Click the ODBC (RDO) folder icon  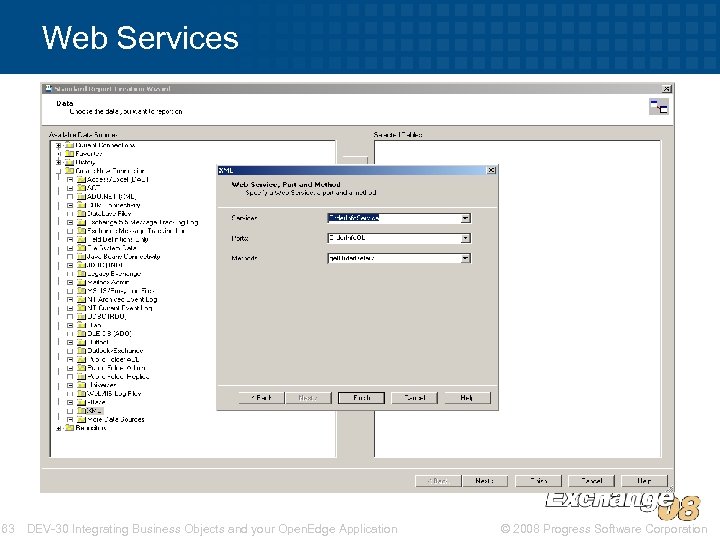pyautogui.click(x=82, y=317)
